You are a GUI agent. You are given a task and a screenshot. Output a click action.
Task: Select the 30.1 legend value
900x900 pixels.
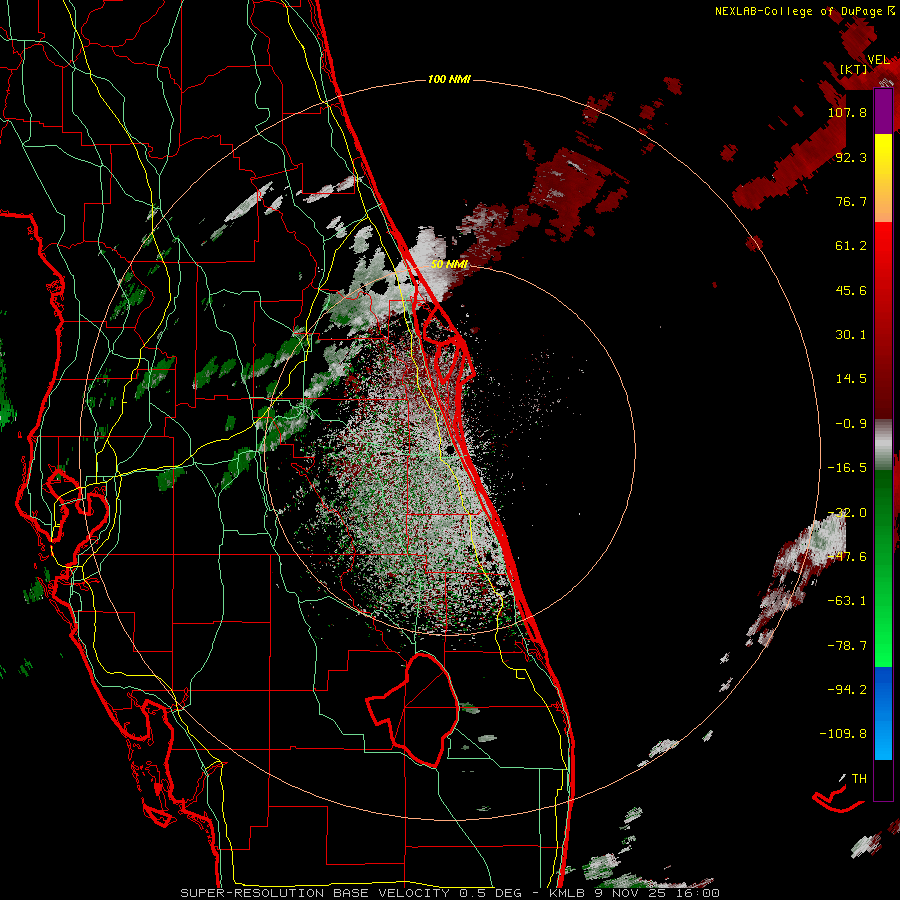[x=851, y=335]
